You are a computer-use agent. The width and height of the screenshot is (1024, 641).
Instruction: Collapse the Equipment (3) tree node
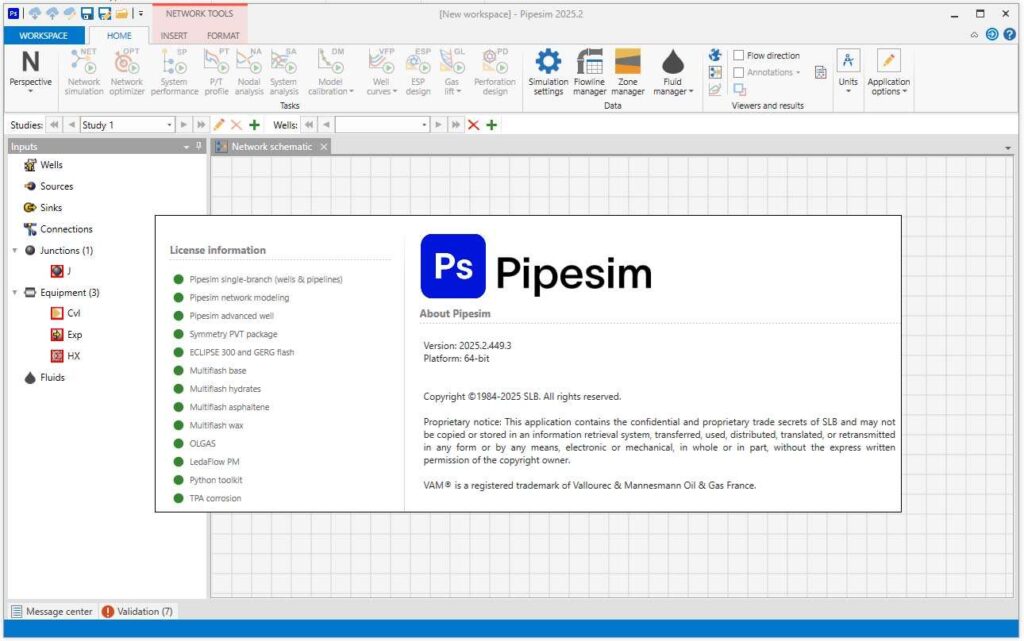(14, 292)
